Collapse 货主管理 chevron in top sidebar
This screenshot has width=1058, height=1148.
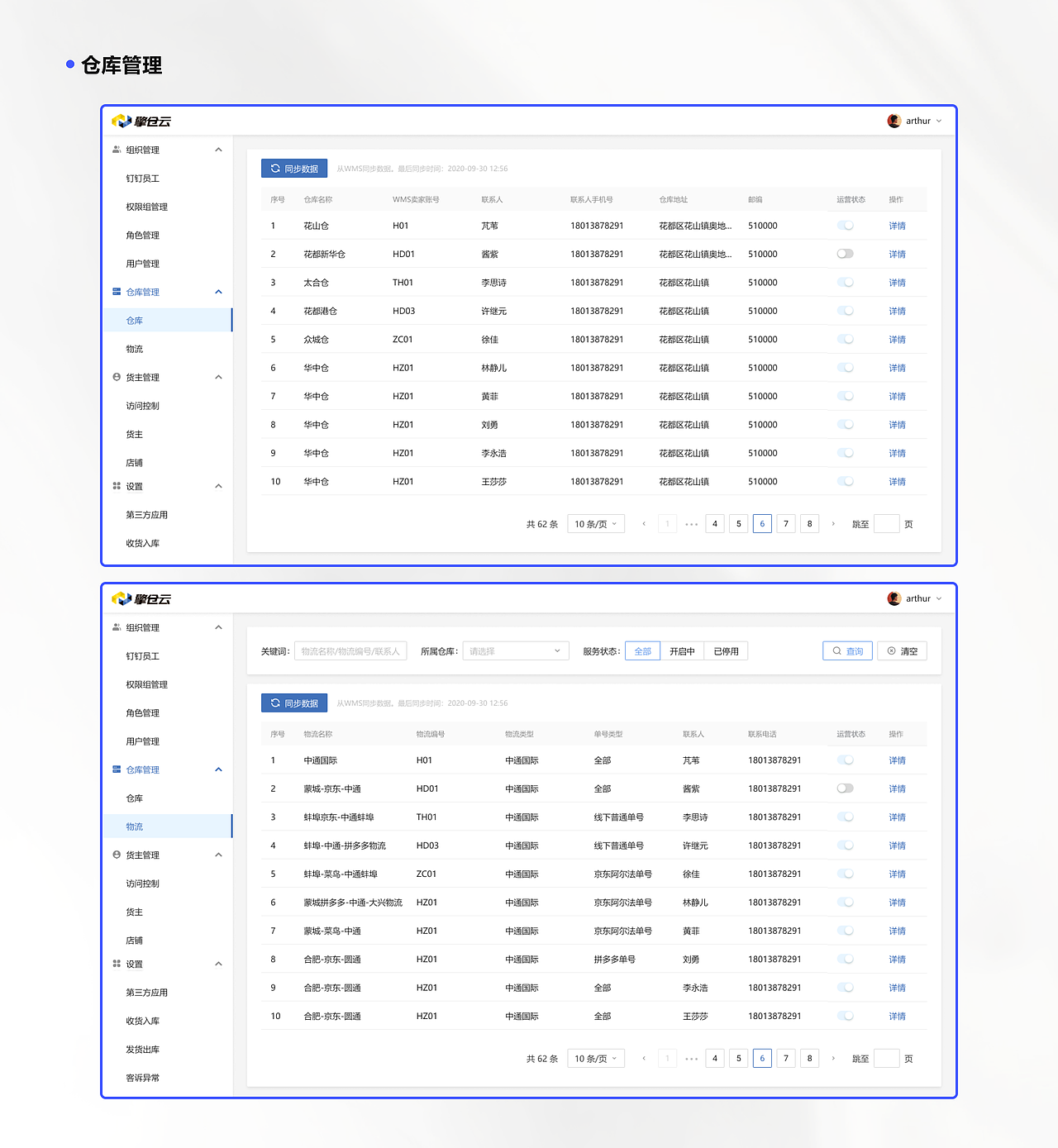pyautogui.click(x=218, y=377)
